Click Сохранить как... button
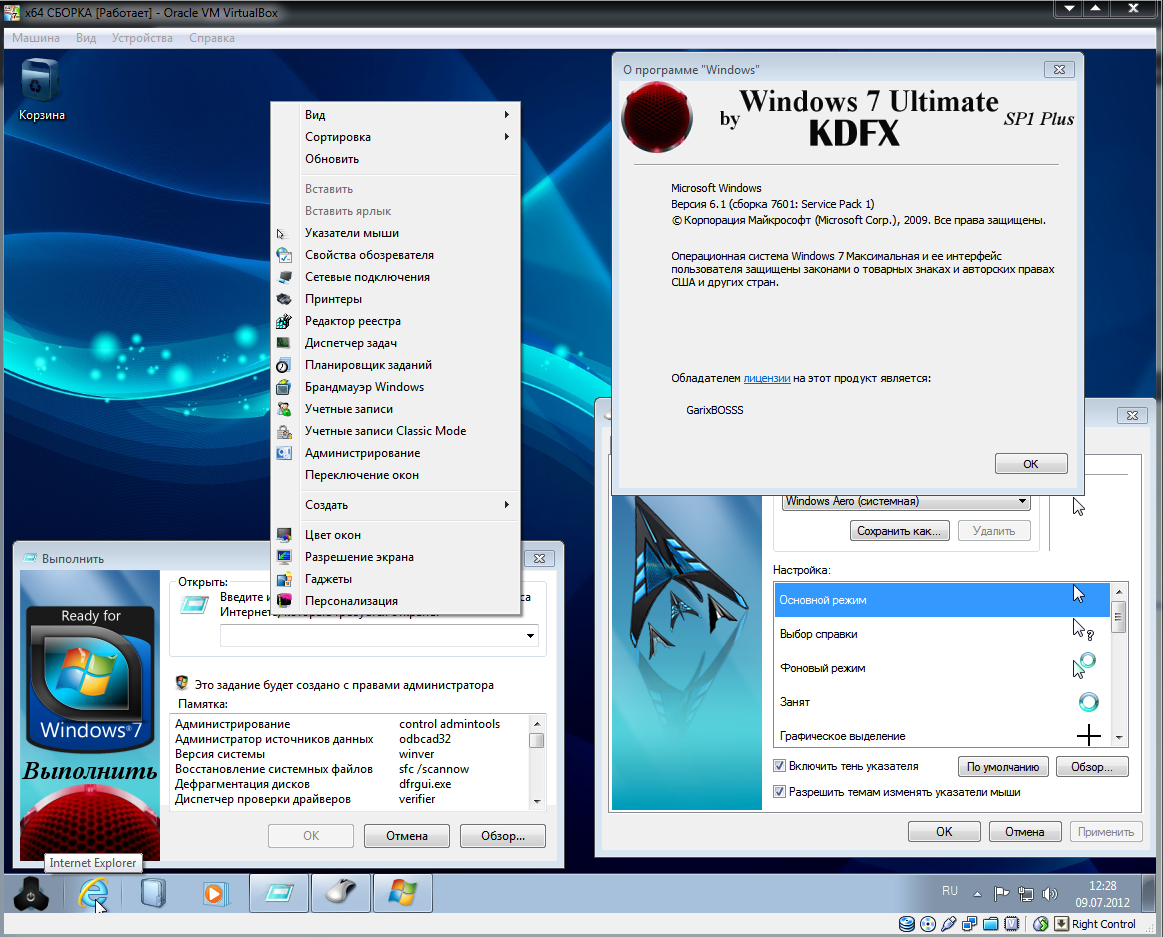The image size is (1163, 937). [x=899, y=530]
